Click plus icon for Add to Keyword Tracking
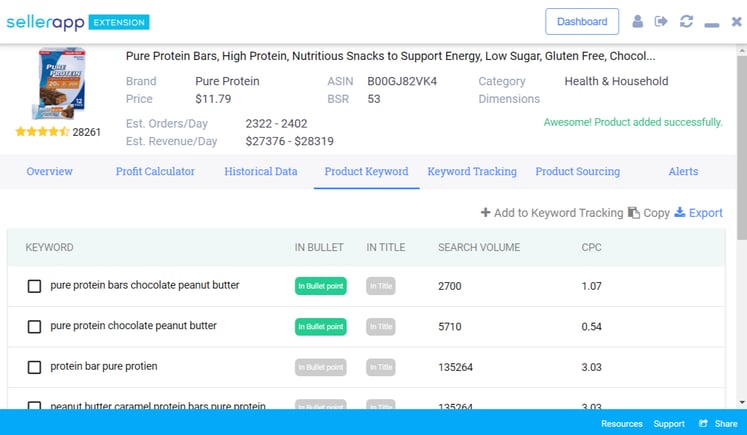 pos(485,212)
